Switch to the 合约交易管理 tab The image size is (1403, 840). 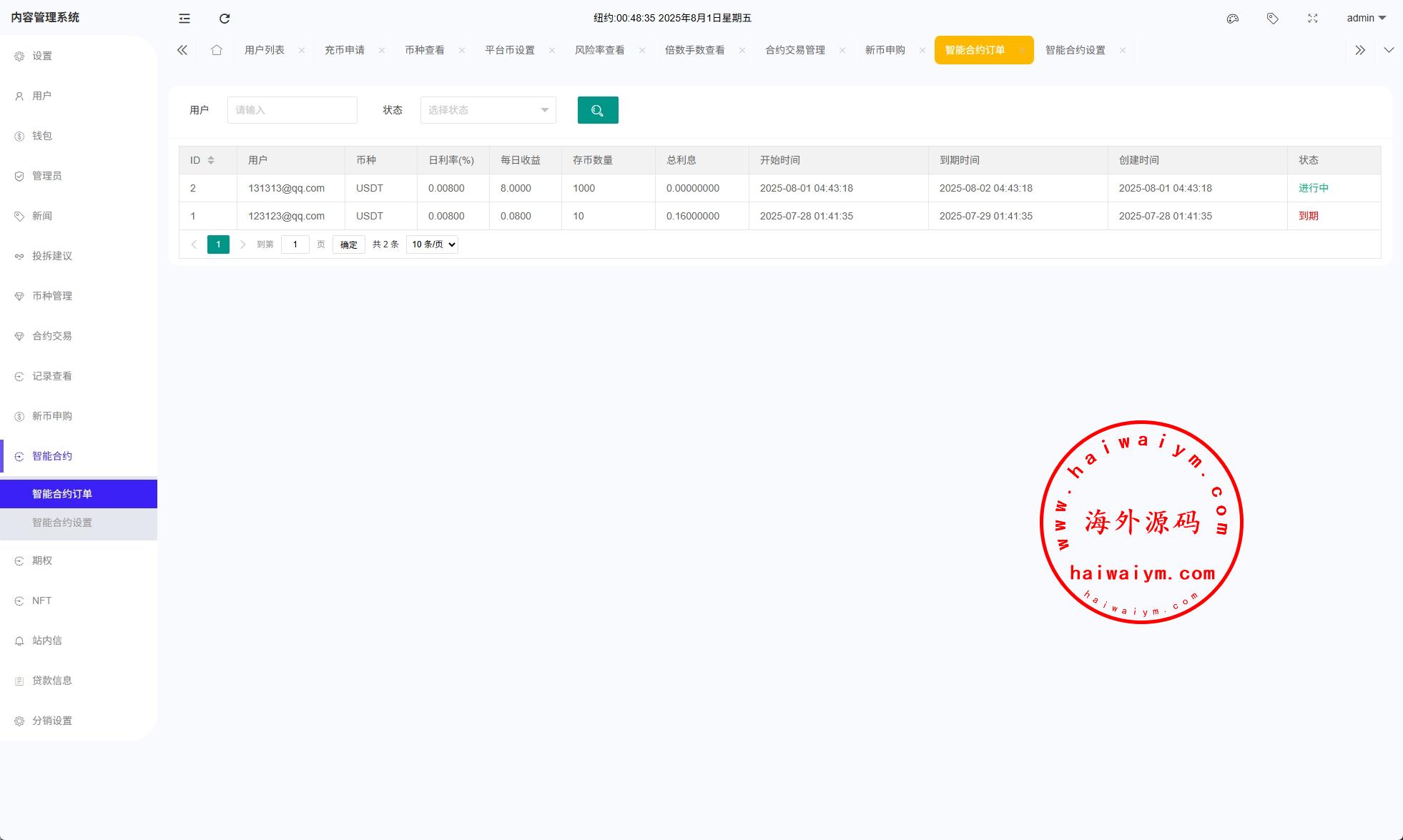coord(794,50)
